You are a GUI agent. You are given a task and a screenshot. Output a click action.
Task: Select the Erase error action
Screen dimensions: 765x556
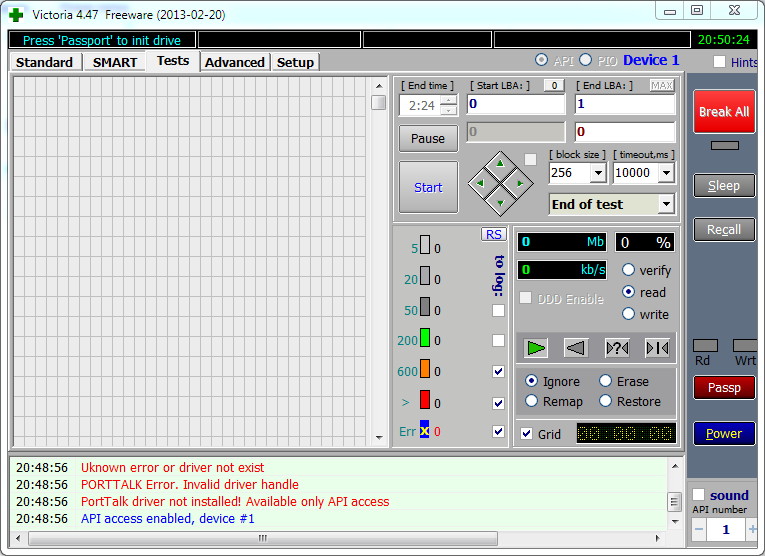point(605,380)
